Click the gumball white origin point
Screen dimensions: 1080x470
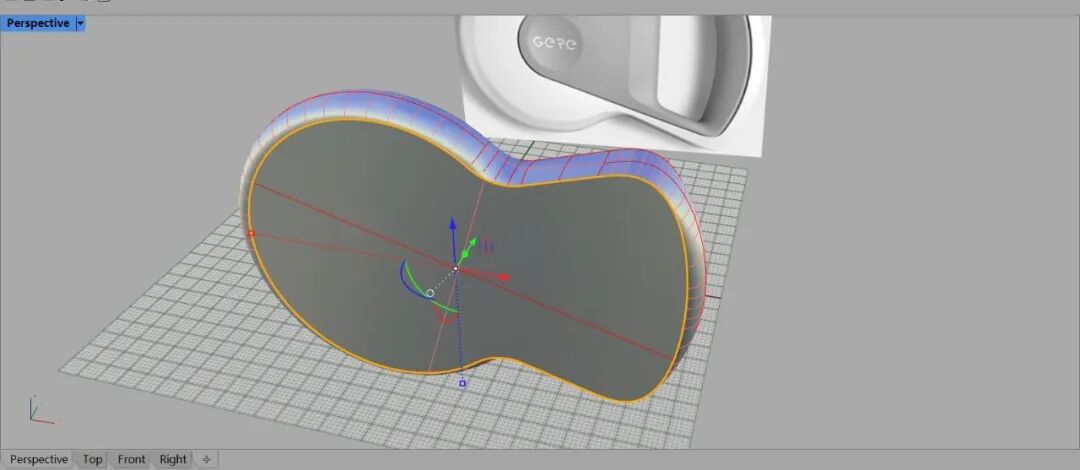455,268
